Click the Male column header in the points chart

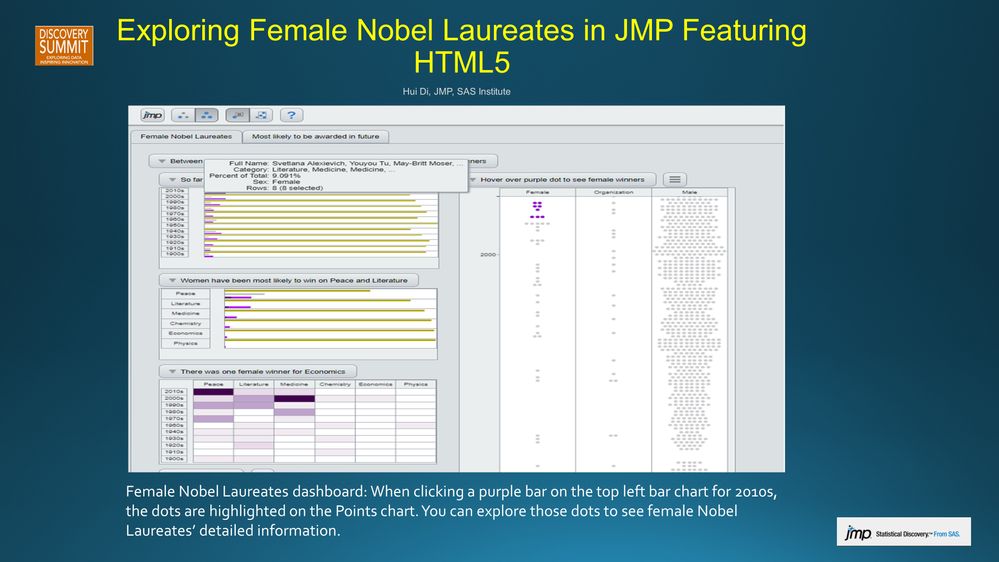coord(689,192)
